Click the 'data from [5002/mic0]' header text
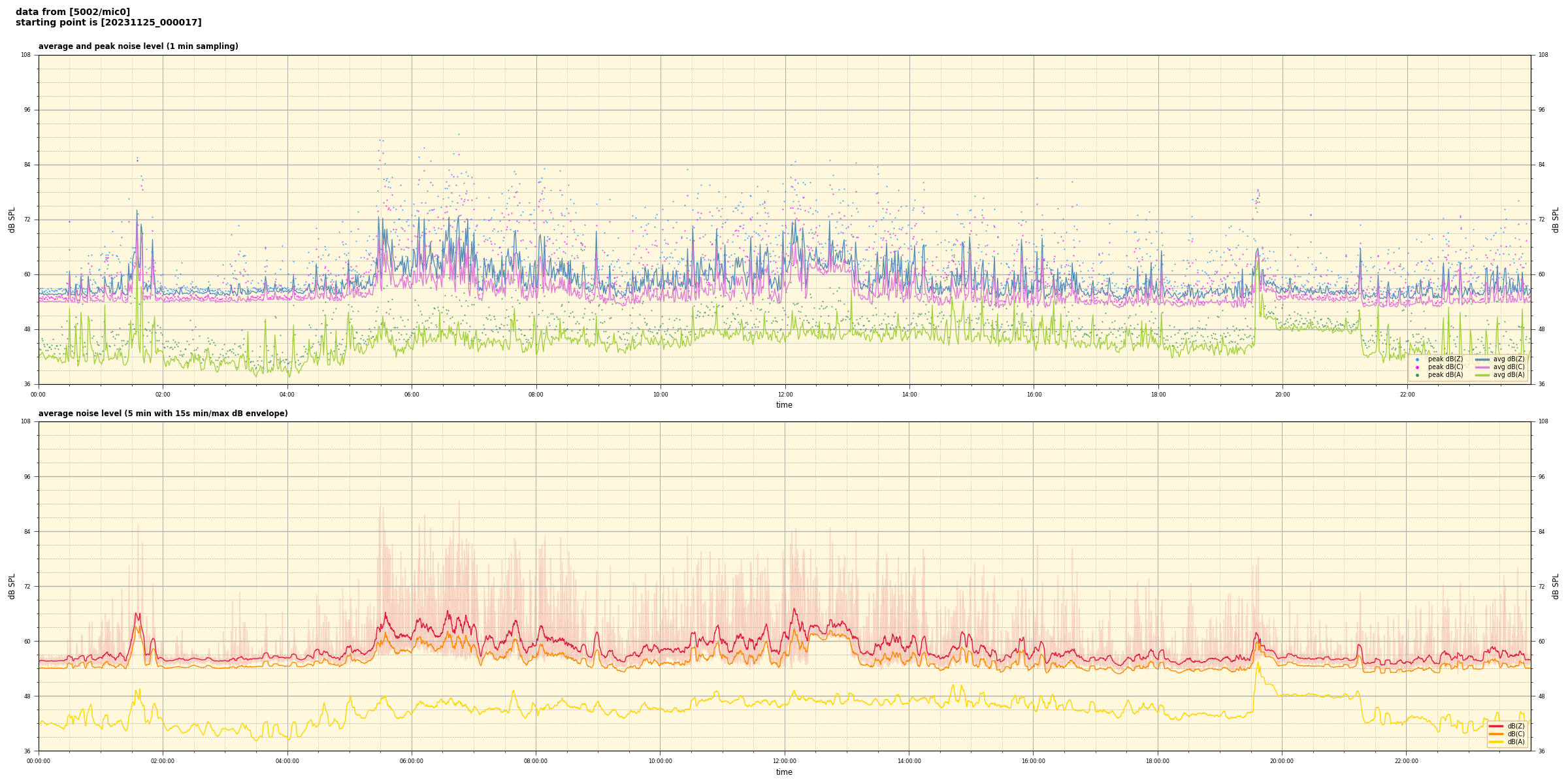Viewport: 1568px width, 784px height. tap(73, 12)
